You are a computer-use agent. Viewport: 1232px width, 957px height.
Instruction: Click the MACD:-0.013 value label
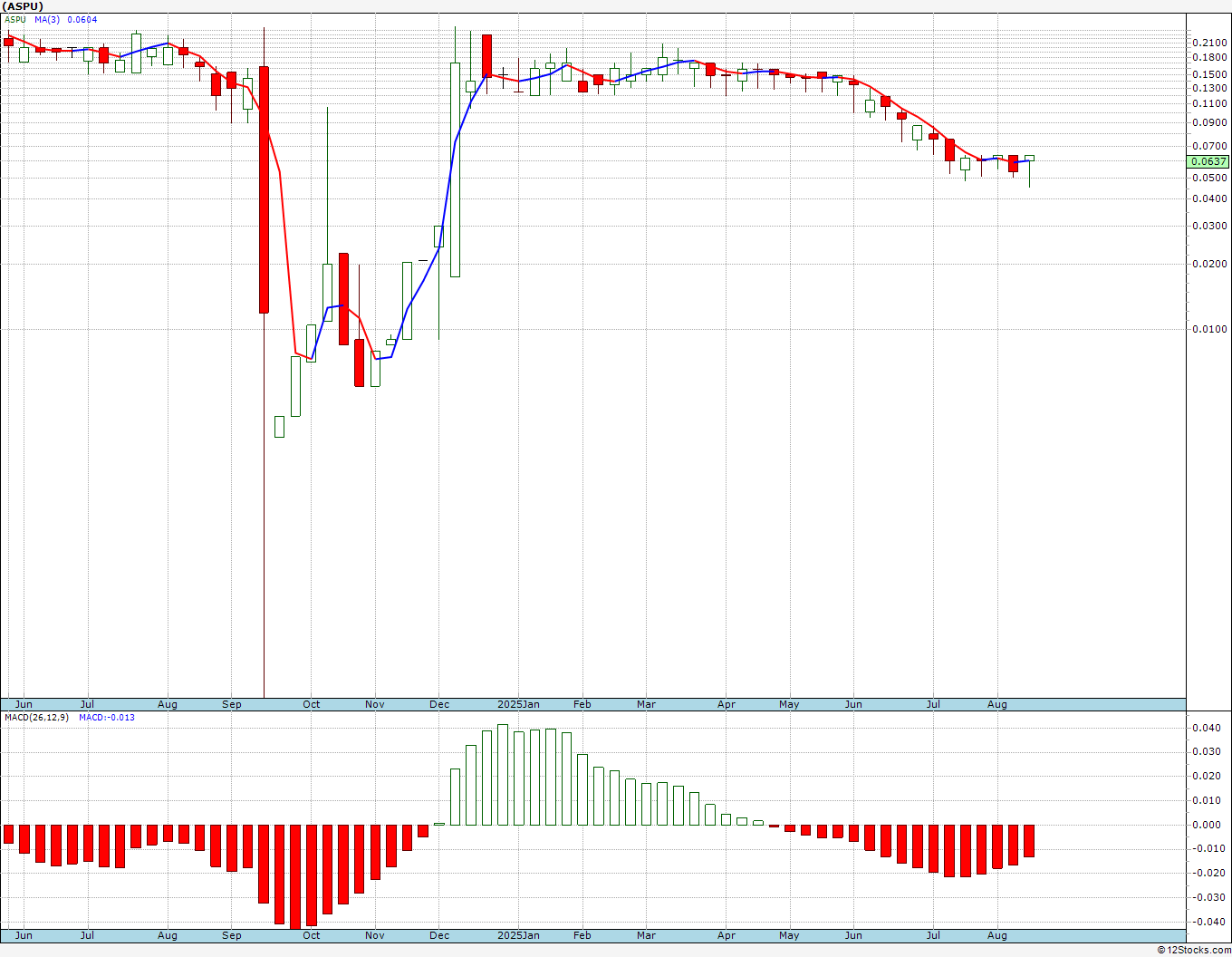pos(107,717)
